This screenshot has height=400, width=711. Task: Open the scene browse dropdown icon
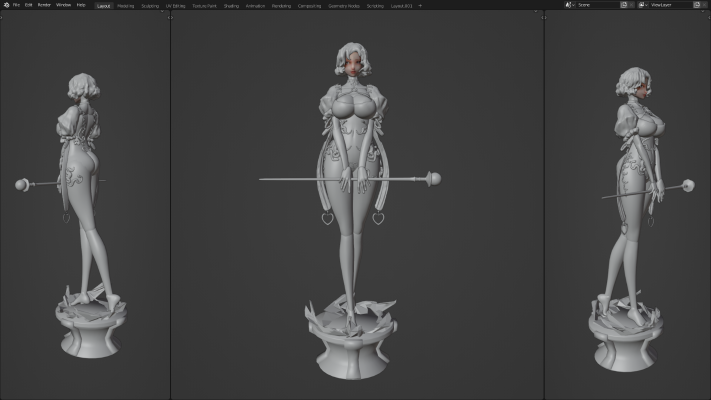[x=570, y=5]
